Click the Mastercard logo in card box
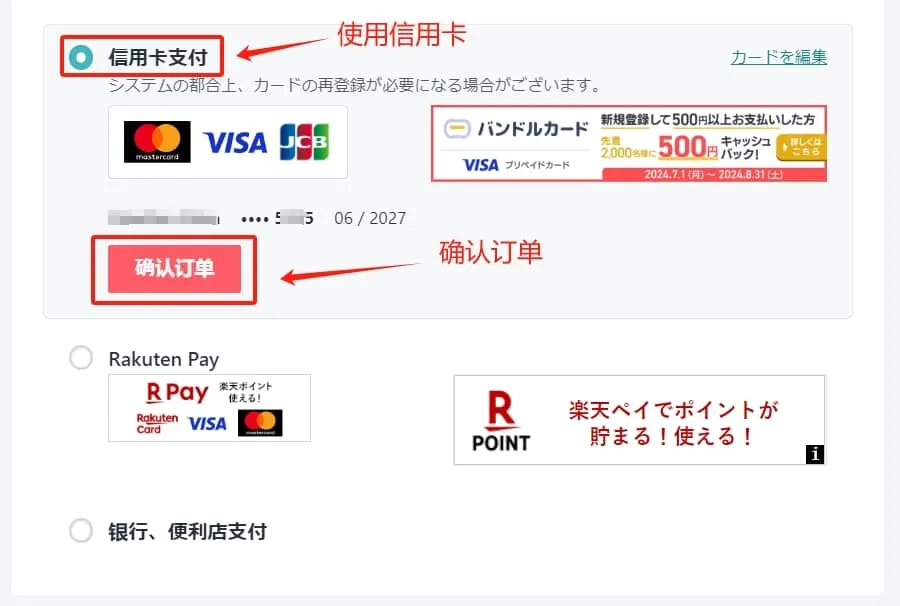This screenshot has height=606, width=900. click(157, 142)
